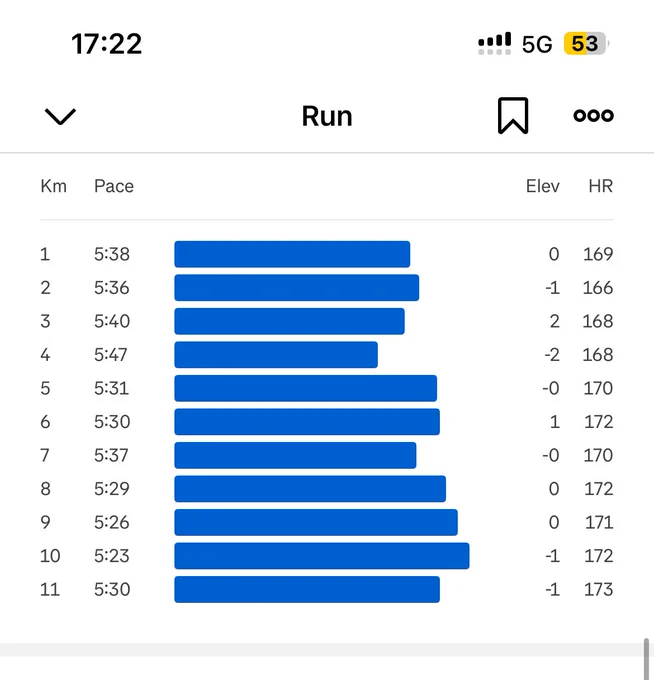
Task: Tap the HR column header
Action: [601, 186]
